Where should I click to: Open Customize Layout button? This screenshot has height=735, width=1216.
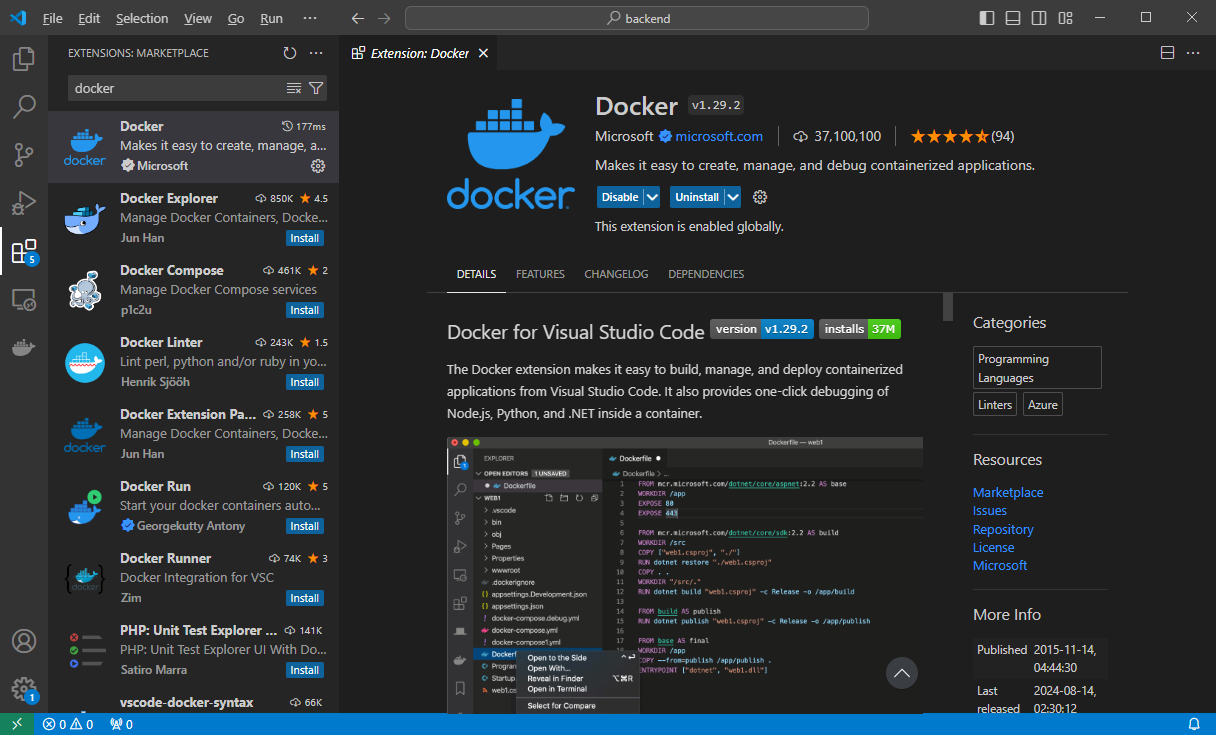click(x=1065, y=18)
